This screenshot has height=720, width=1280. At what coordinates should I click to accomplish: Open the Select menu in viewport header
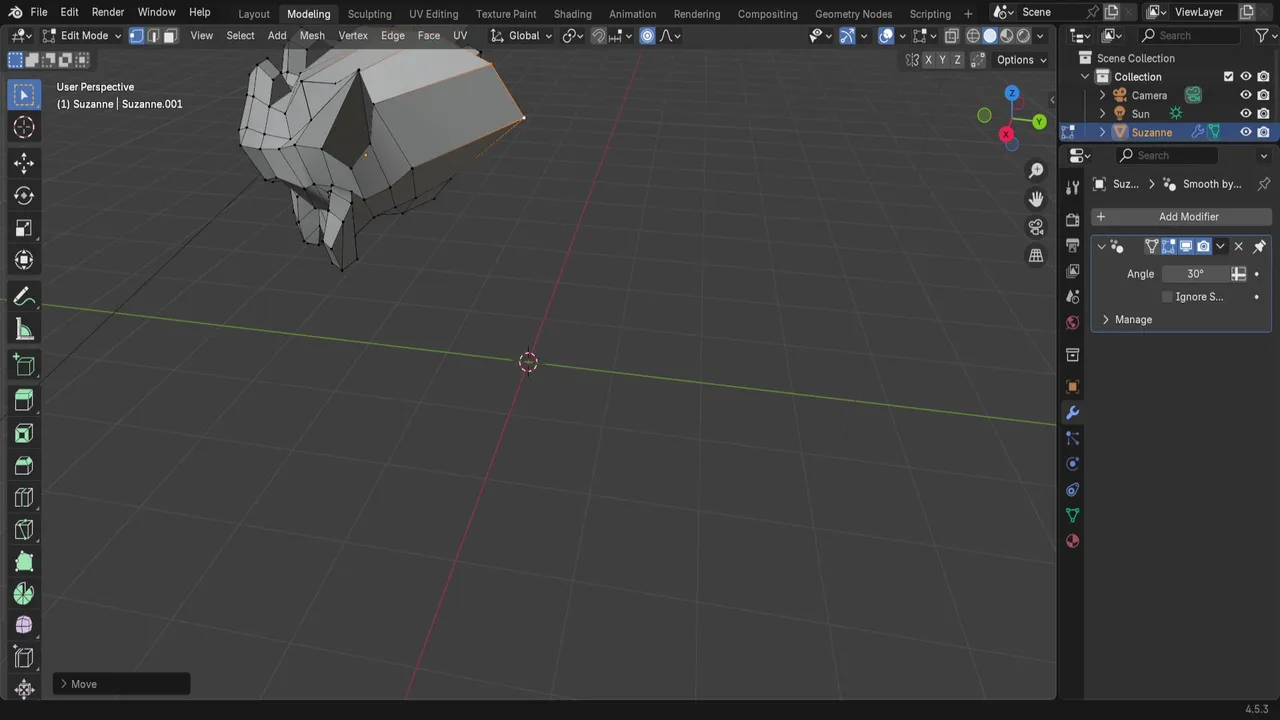coord(240,35)
